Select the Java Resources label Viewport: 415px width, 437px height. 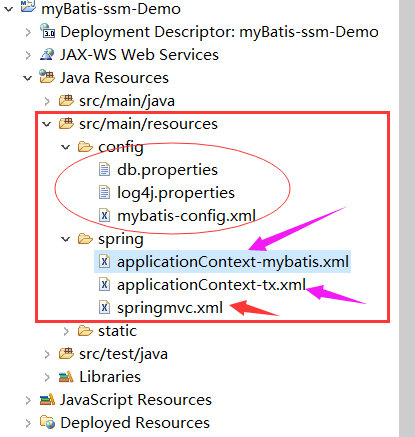pyautogui.click(x=114, y=78)
